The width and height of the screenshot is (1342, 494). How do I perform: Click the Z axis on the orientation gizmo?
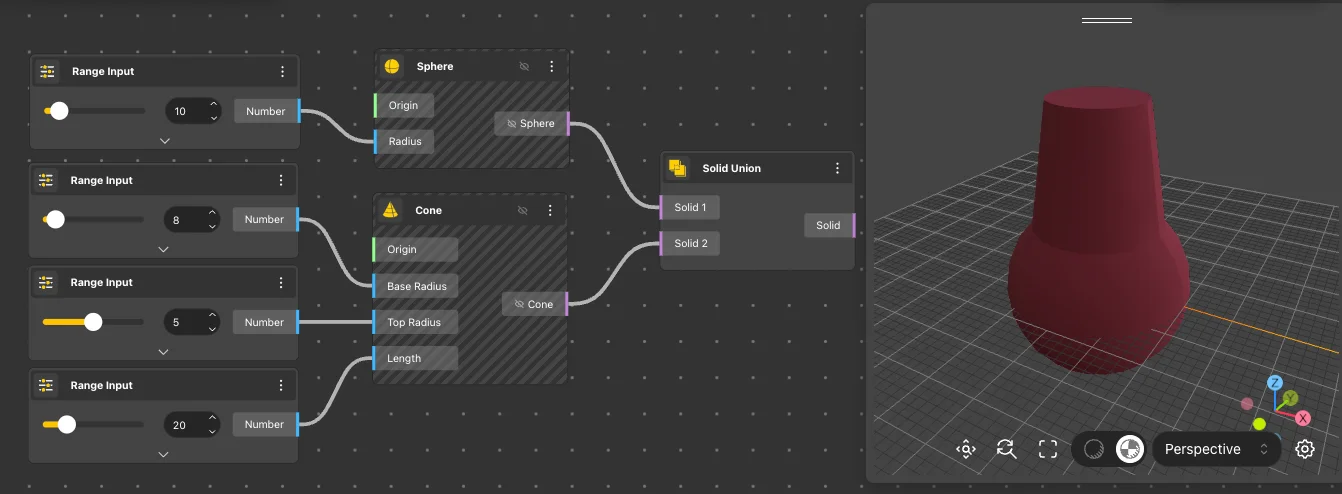(1274, 383)
